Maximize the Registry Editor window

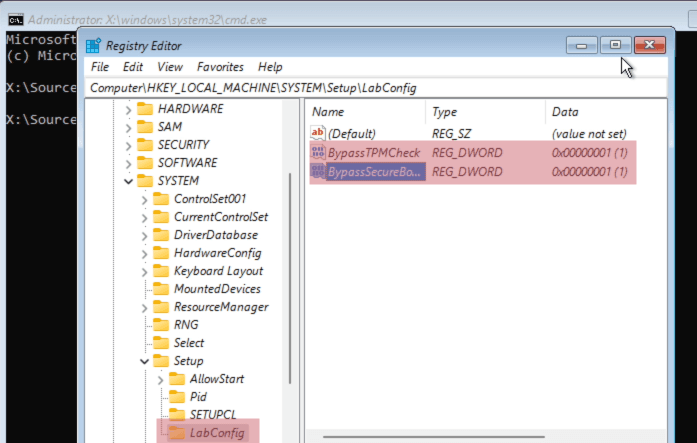pyautogui.click(x=615, y=45)
